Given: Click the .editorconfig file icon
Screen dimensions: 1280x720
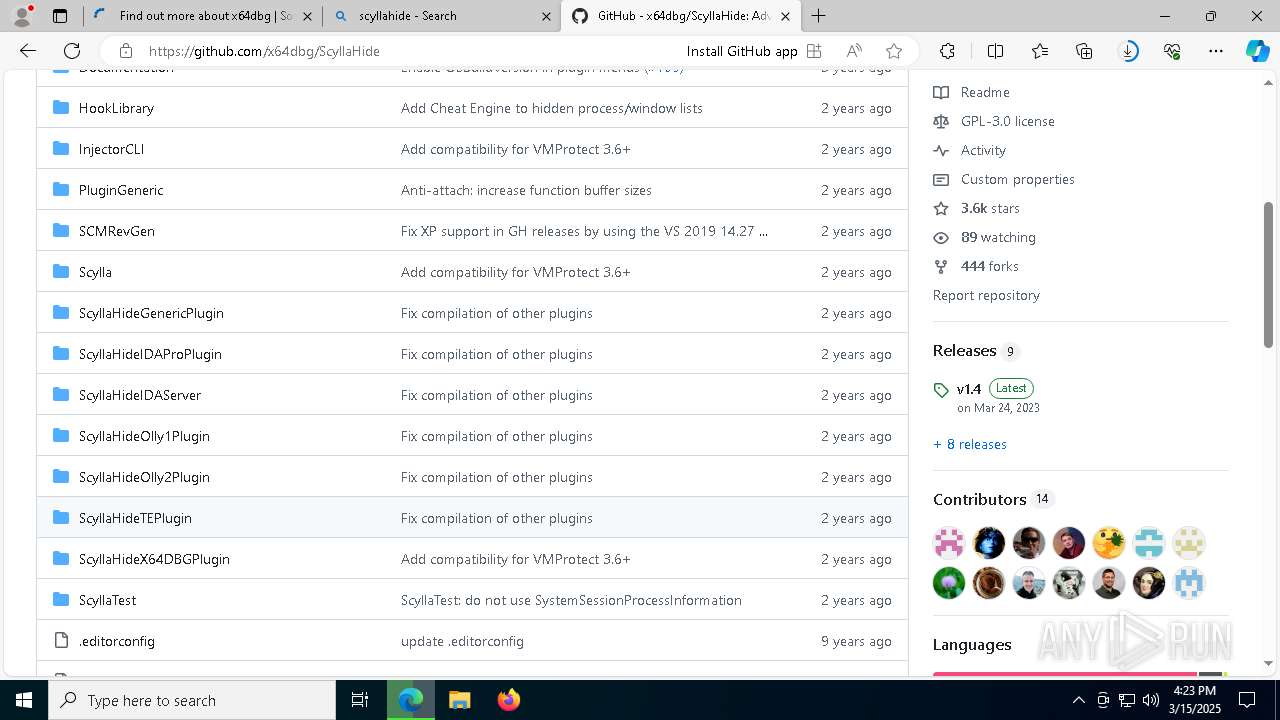Looking at the screenshot, I should point(61,641).
